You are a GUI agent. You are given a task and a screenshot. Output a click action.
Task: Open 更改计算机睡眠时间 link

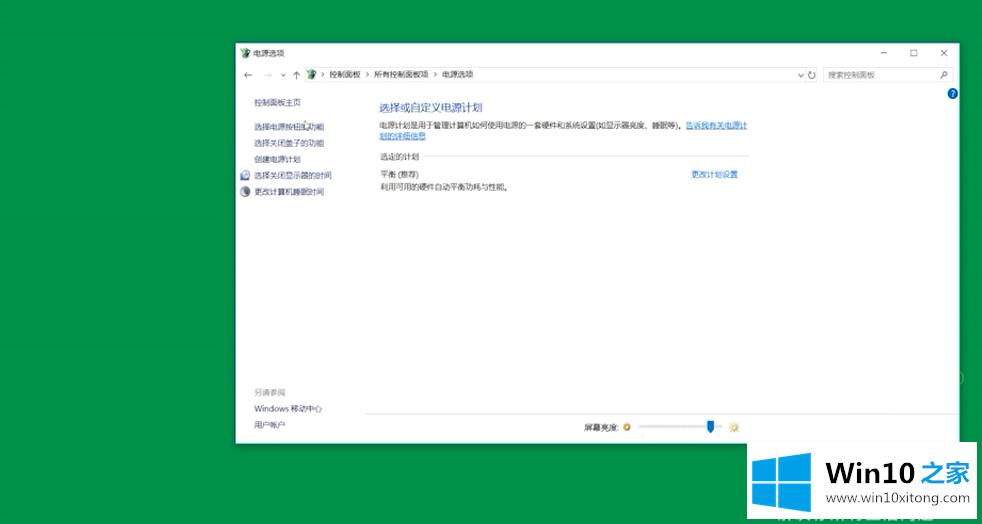[x=289, y=192]
